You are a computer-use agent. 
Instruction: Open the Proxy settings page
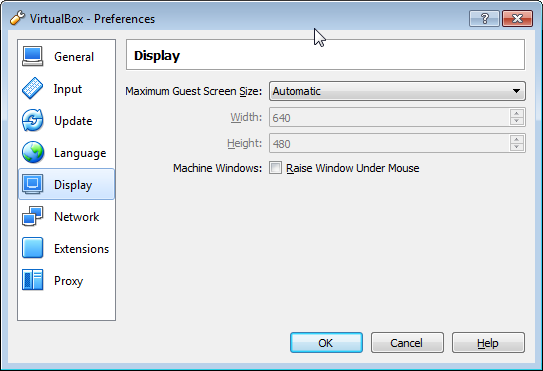click(x=66, y=280)
